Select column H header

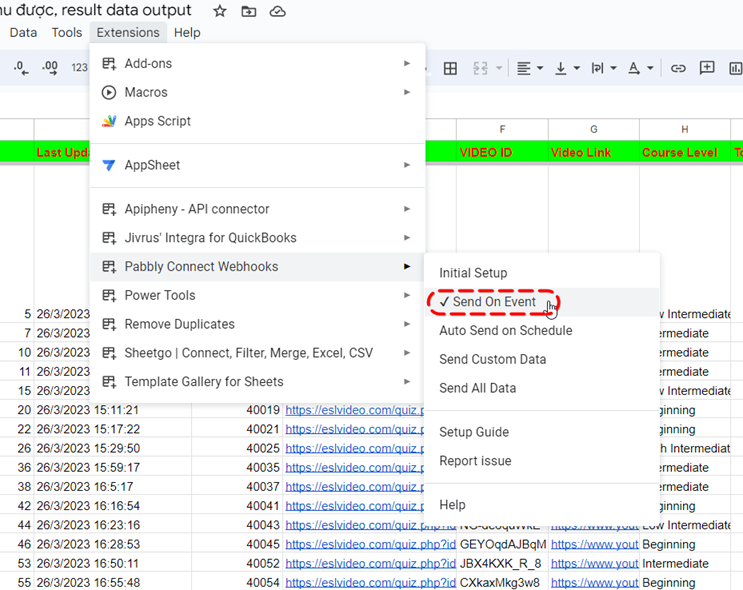pos(685,129)
